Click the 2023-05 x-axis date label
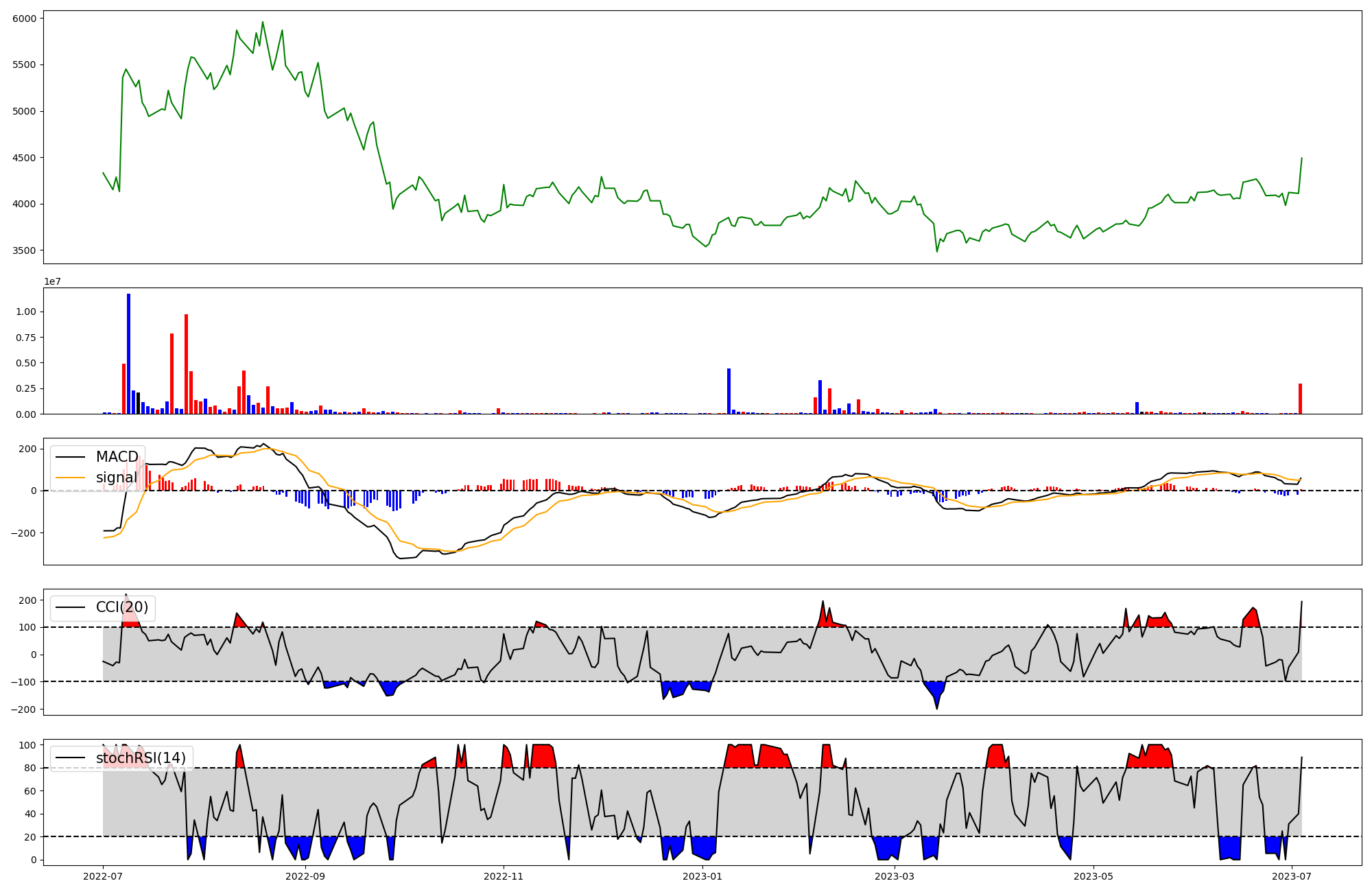 click(1093, 876)
